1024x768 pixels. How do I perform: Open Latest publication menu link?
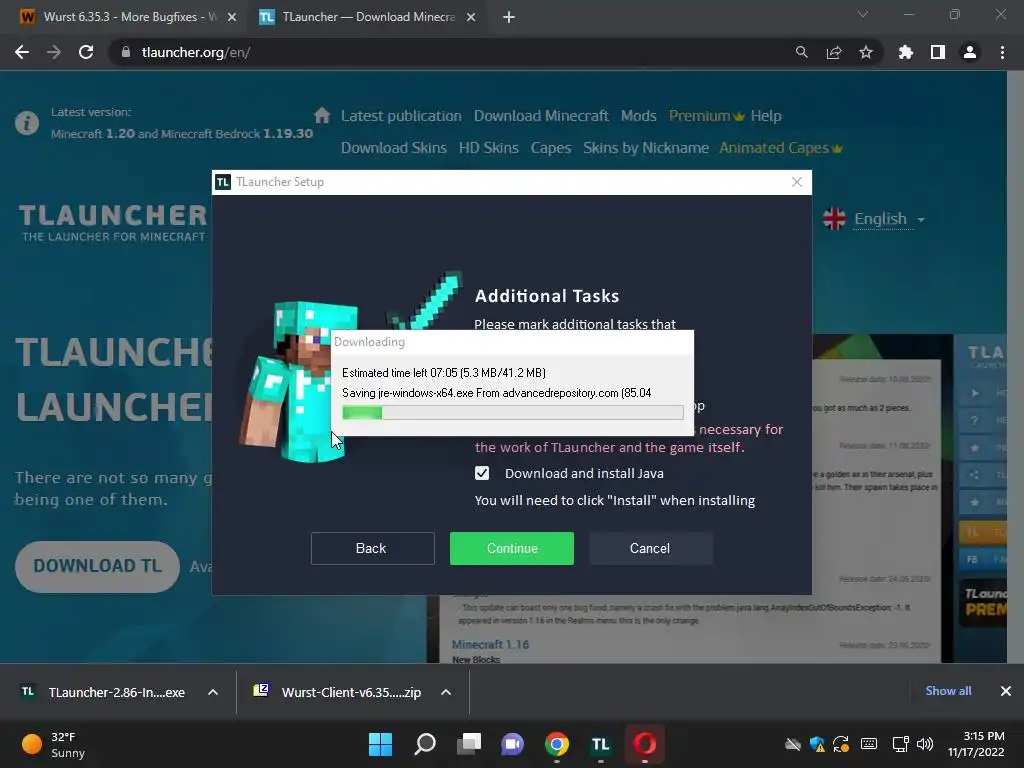[x=401, y=116]
